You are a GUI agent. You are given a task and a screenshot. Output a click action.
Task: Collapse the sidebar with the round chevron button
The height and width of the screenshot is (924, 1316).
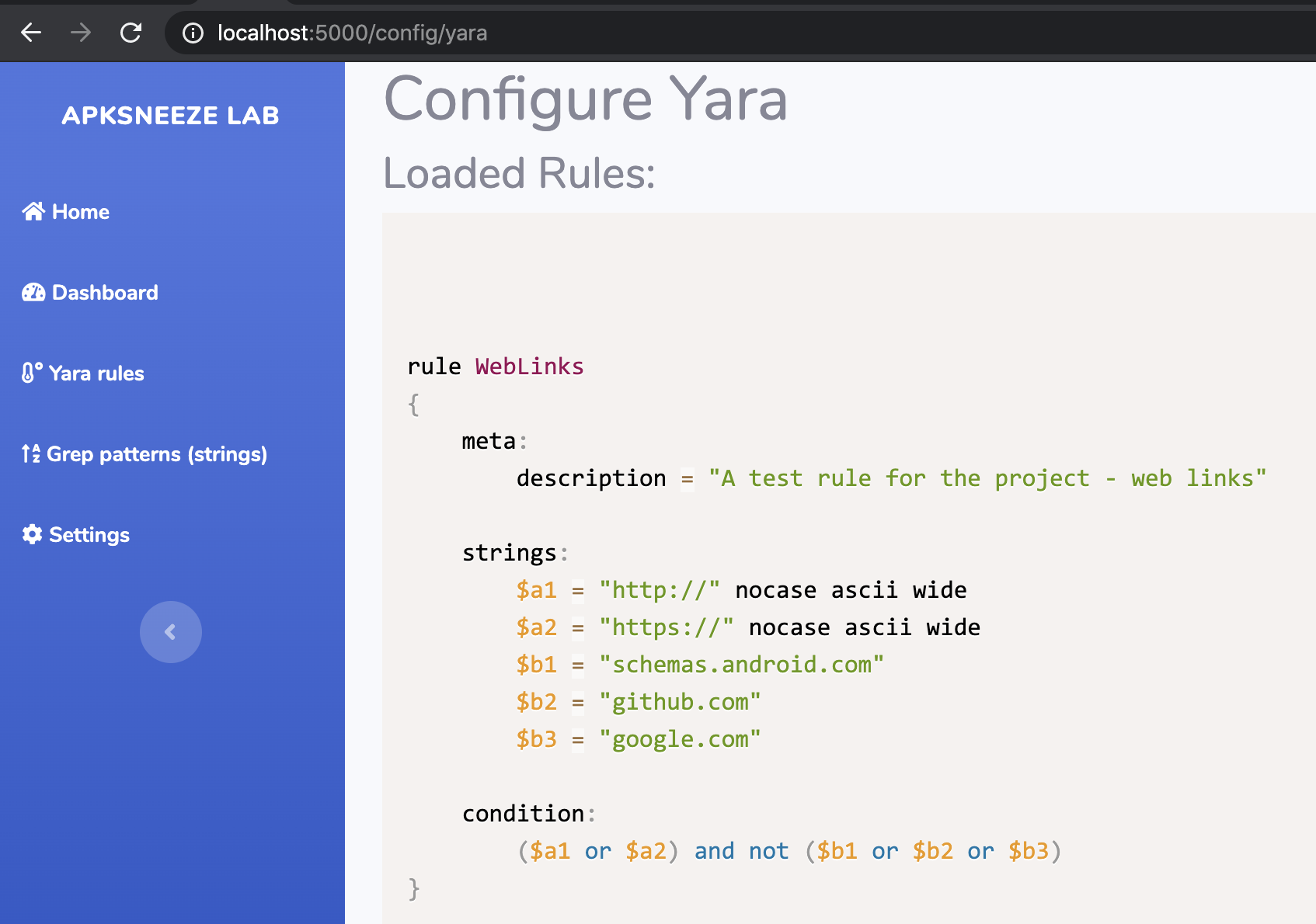click(x=171, y=632)
